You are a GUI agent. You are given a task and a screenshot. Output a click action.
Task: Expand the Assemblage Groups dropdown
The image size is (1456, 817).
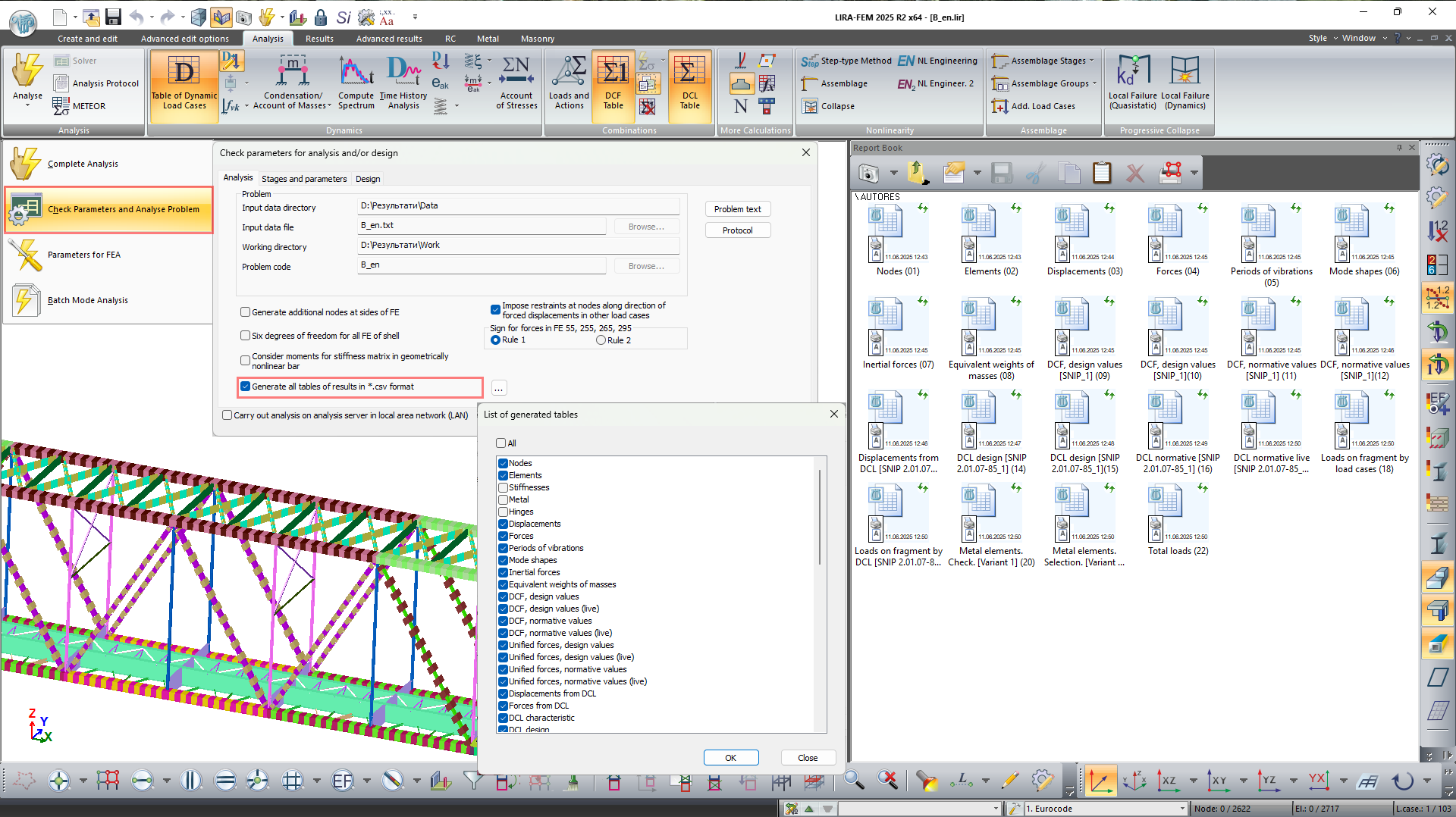pyautogui.click(x=1094, y=83)
